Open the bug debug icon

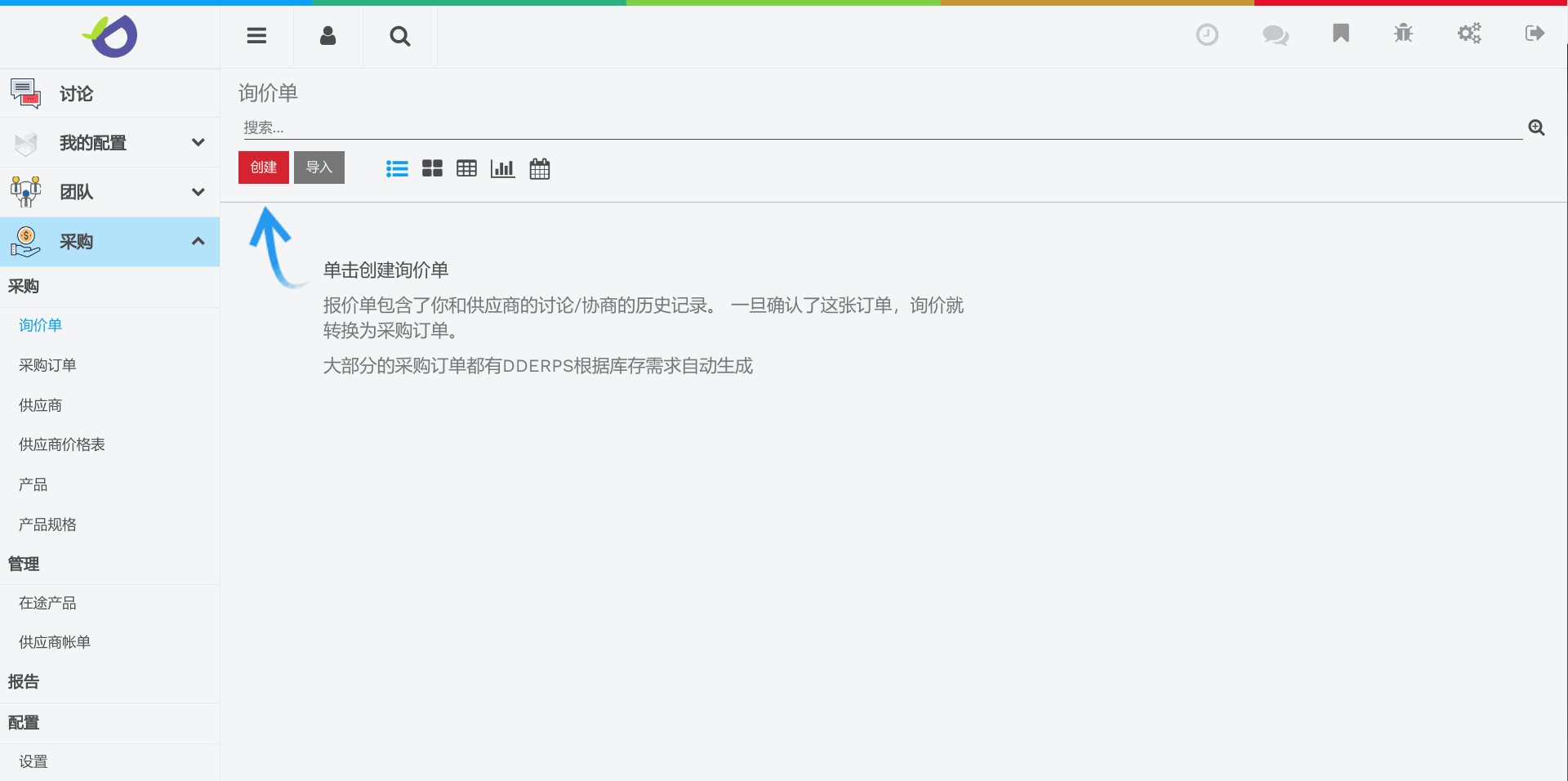(1403, 33)
